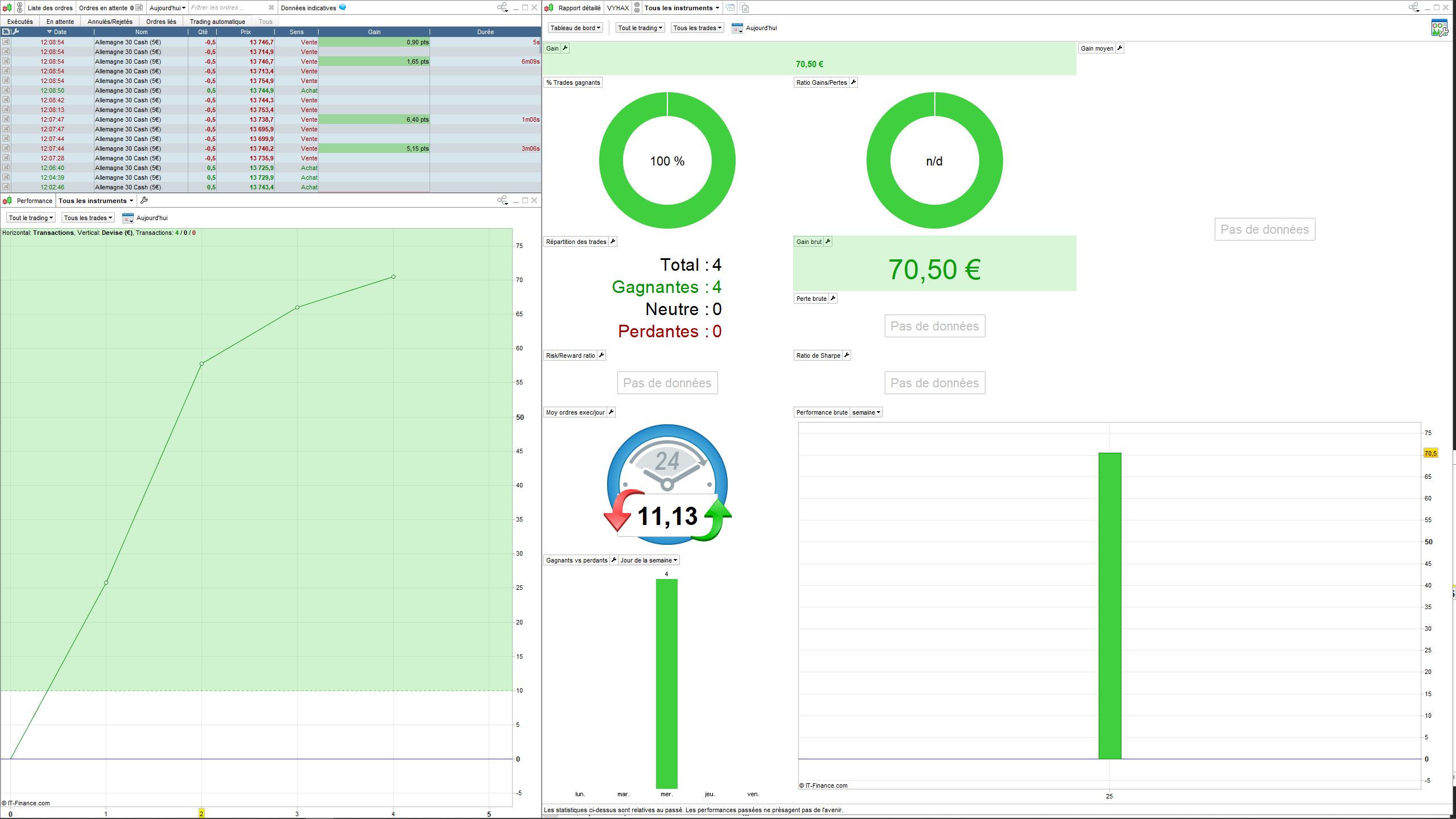Open the semaine period dropdown
This screenshot has width=1456, height=819.
866,412
